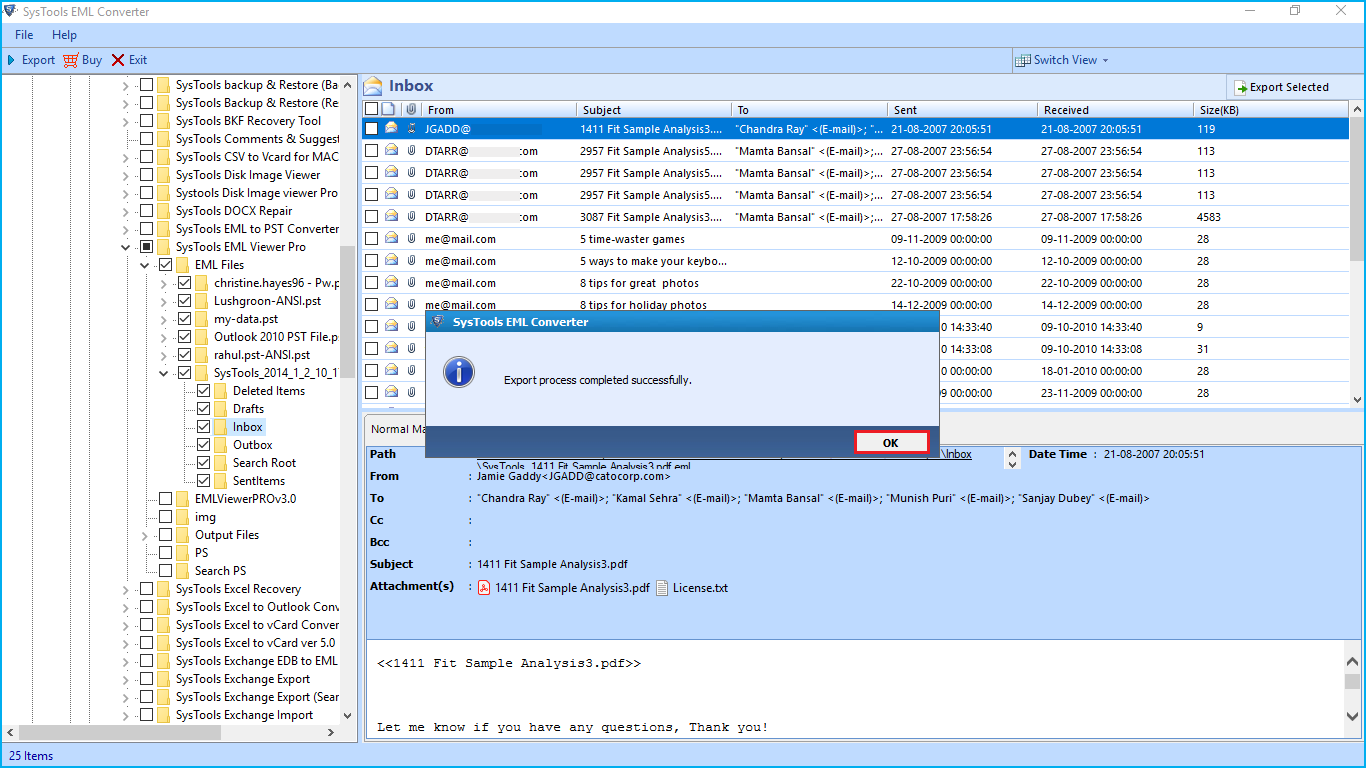
Task: Open the Switch View dropdown arrow
Action: pos(1105,60)
